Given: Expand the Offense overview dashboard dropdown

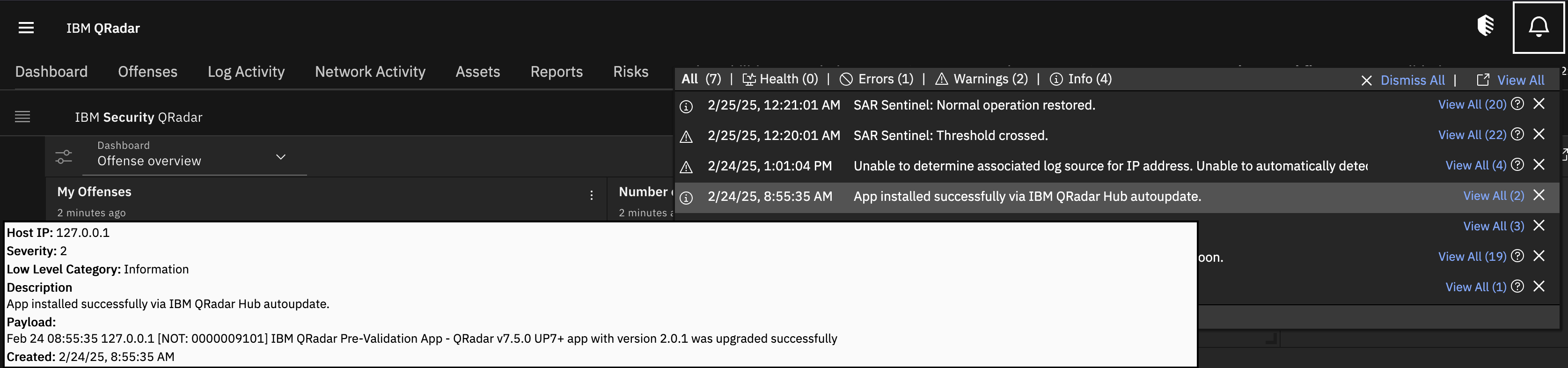Looking at the screenshot, I should click(x=281, y=156).
